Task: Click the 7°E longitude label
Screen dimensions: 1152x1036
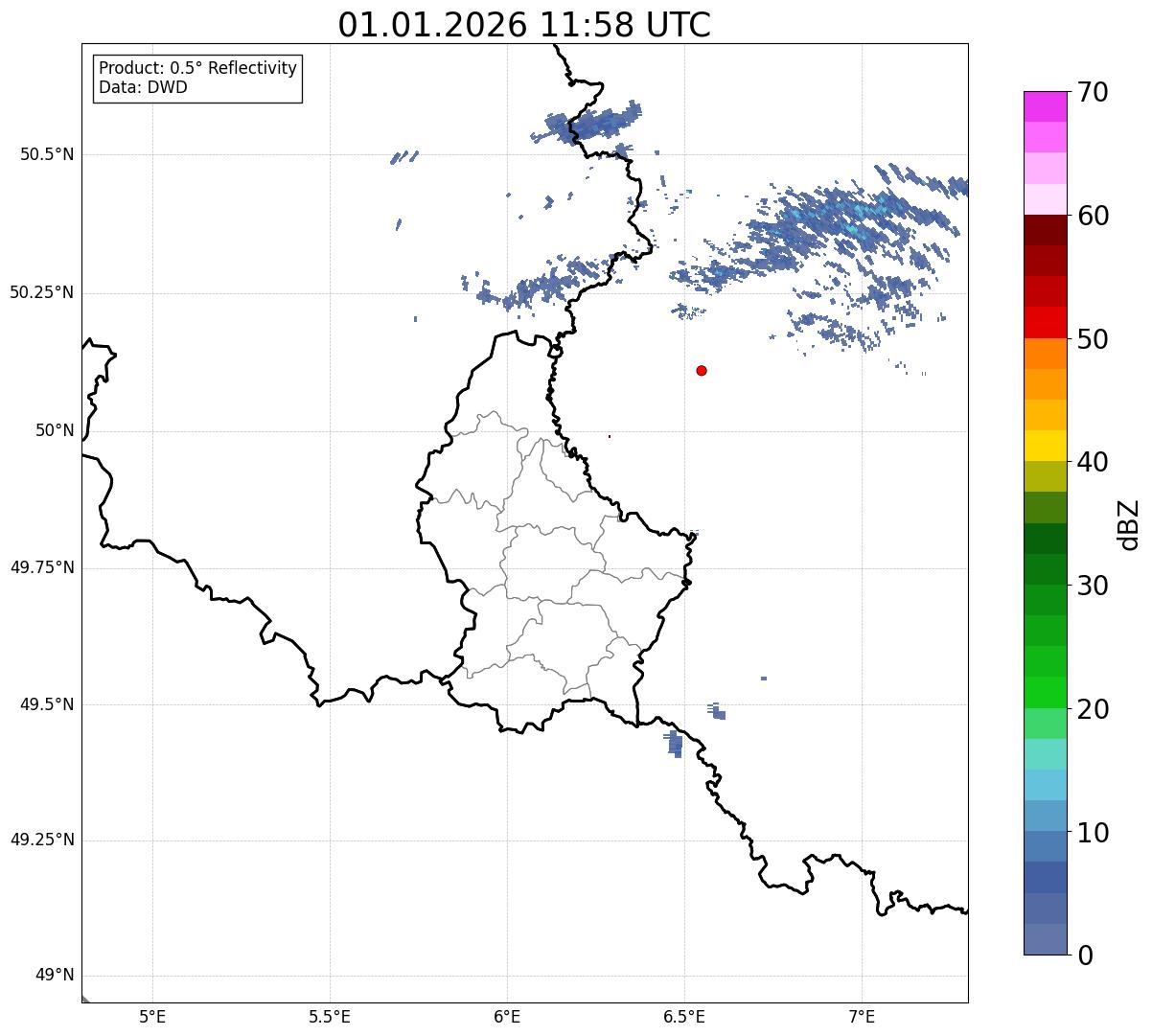Action: pyautogui.click(x=862, y=1016)
